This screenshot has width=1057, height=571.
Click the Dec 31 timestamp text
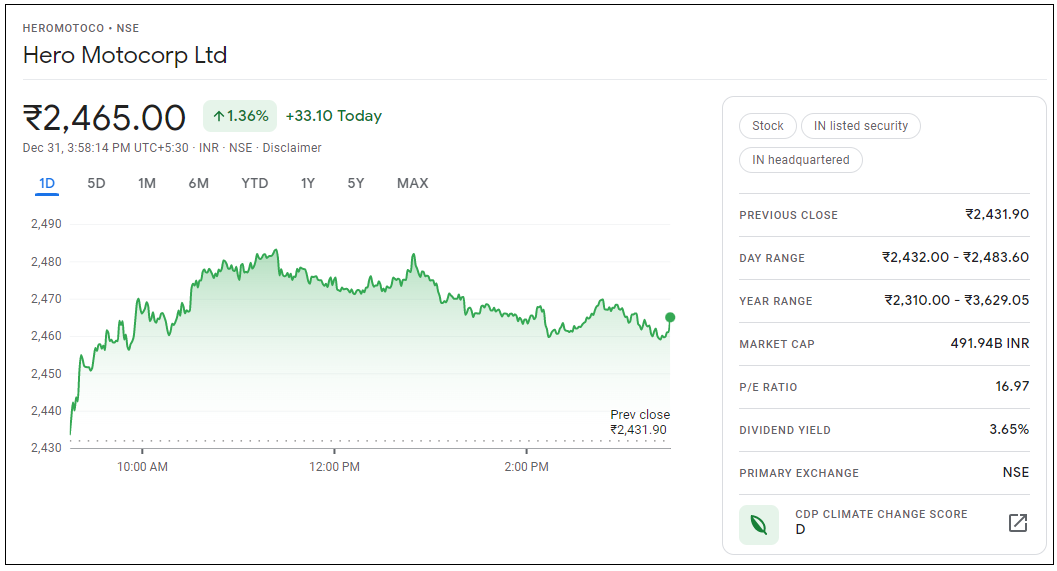(x=106, y=148)
